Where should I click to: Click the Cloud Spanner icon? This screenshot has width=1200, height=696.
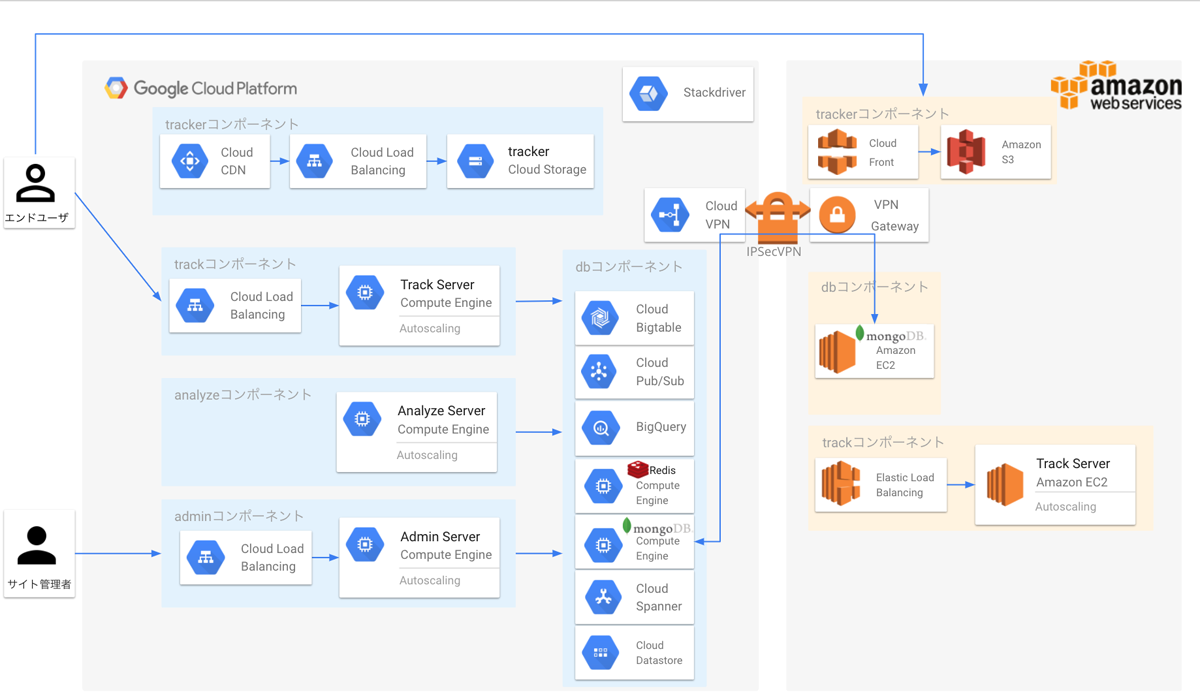point(602,597)
